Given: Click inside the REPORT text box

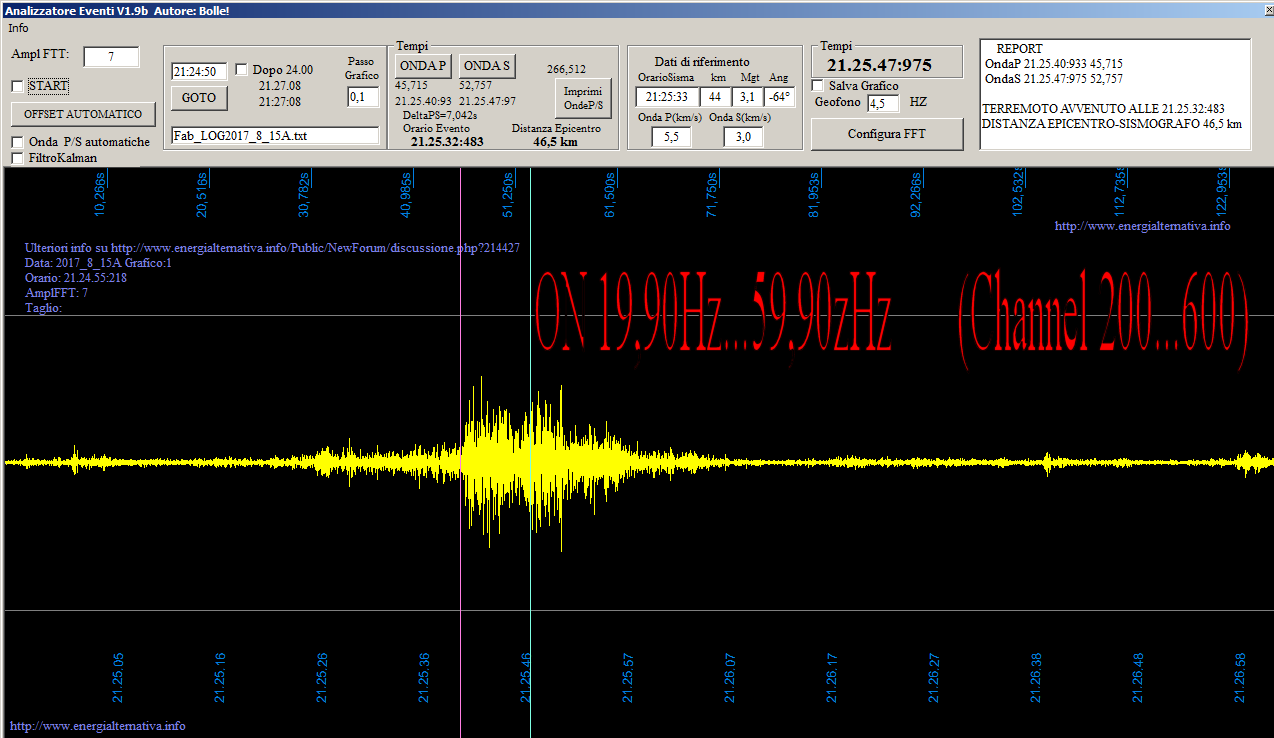Looking at the screenshot, I should pyautogui.click(x=1115, y=94).
